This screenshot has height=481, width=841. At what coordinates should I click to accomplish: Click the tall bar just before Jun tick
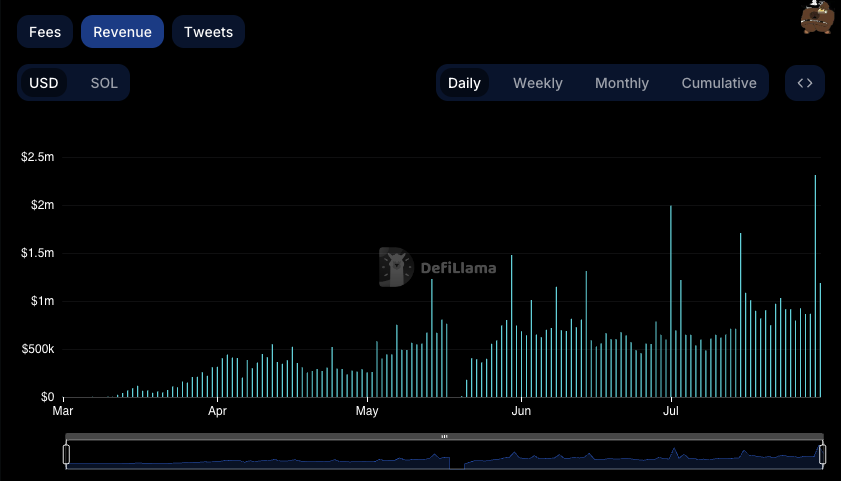click(x=511, y=326)
